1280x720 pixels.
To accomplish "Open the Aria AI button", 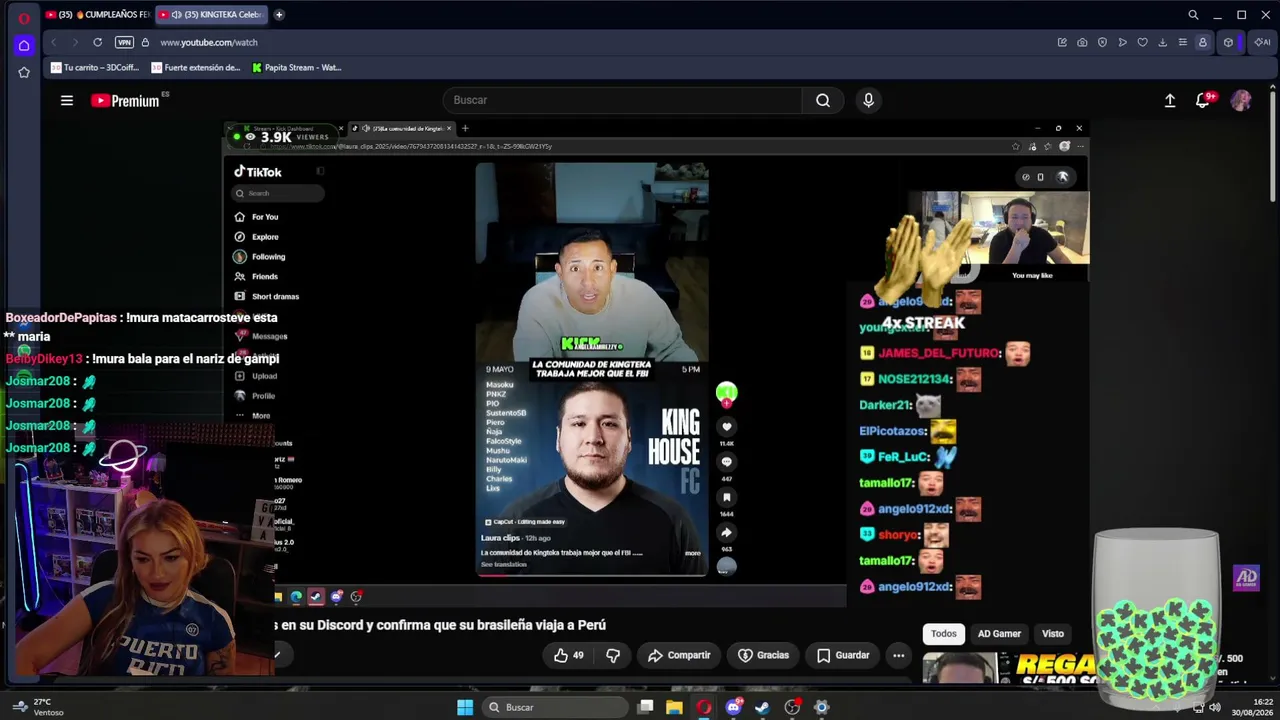I will pos(1262,42).
